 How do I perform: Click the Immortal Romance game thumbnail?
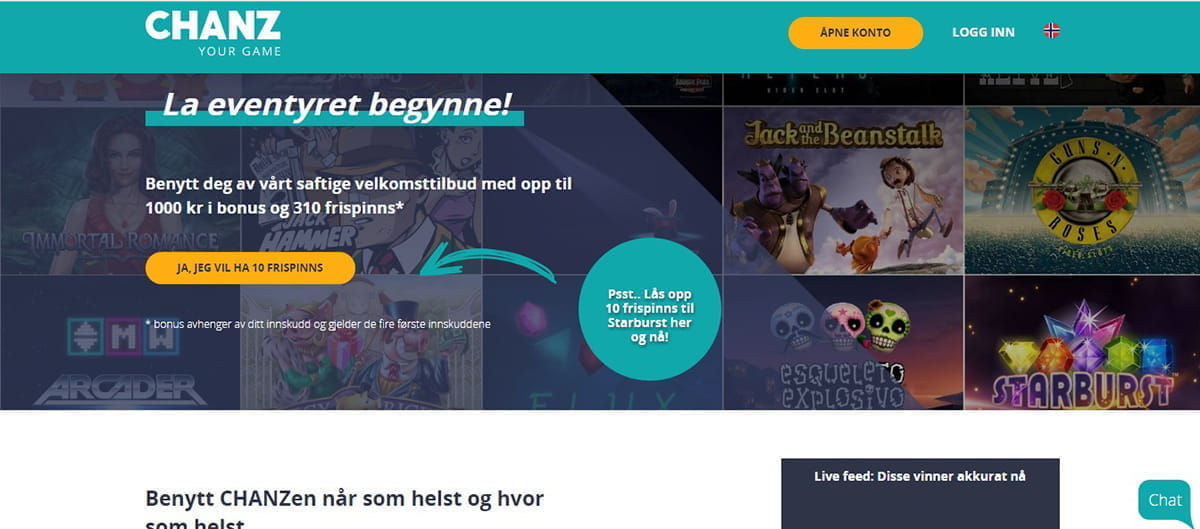tap(120, 190)
